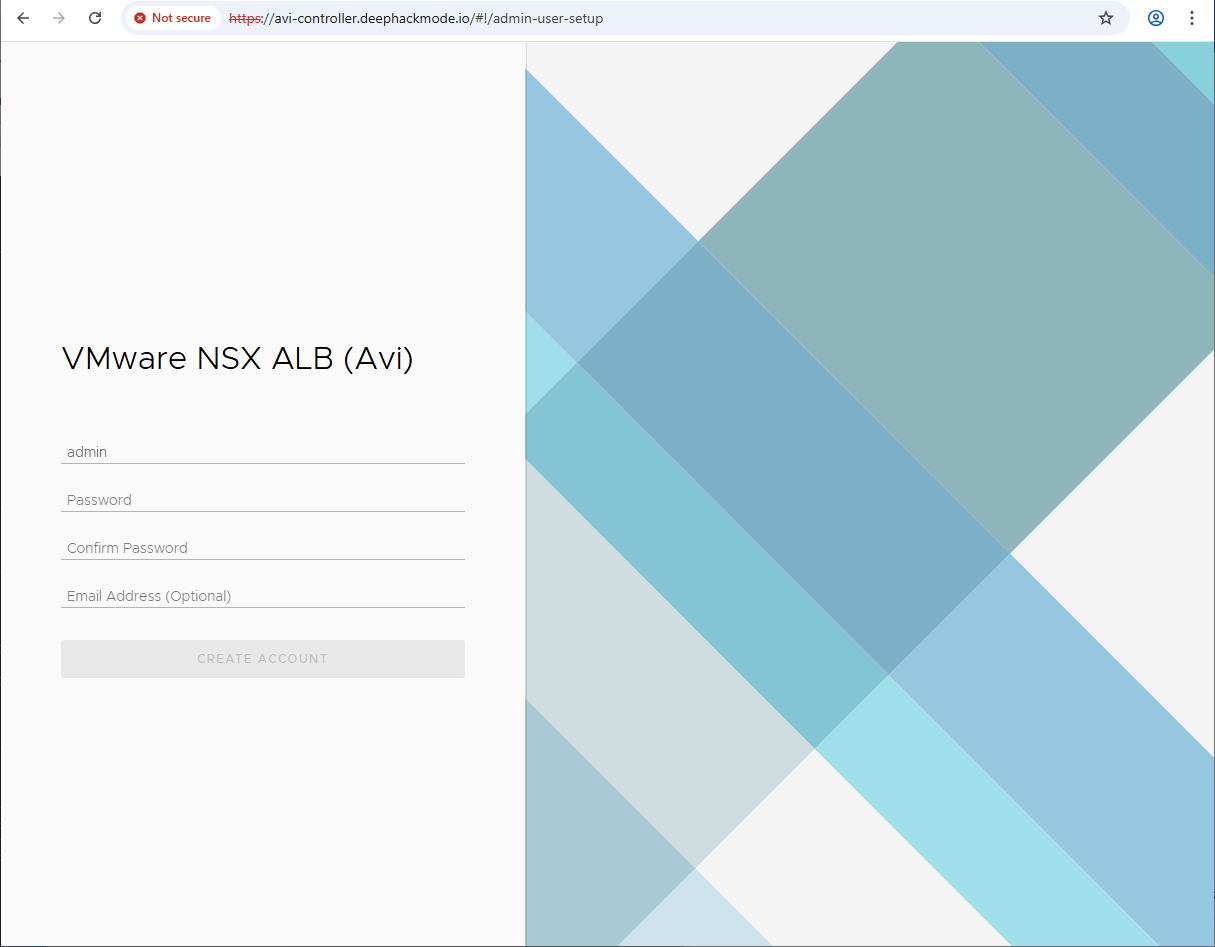Click the Password field
The width and height of the screenshot is (1215, 947).
coord(263,500)
